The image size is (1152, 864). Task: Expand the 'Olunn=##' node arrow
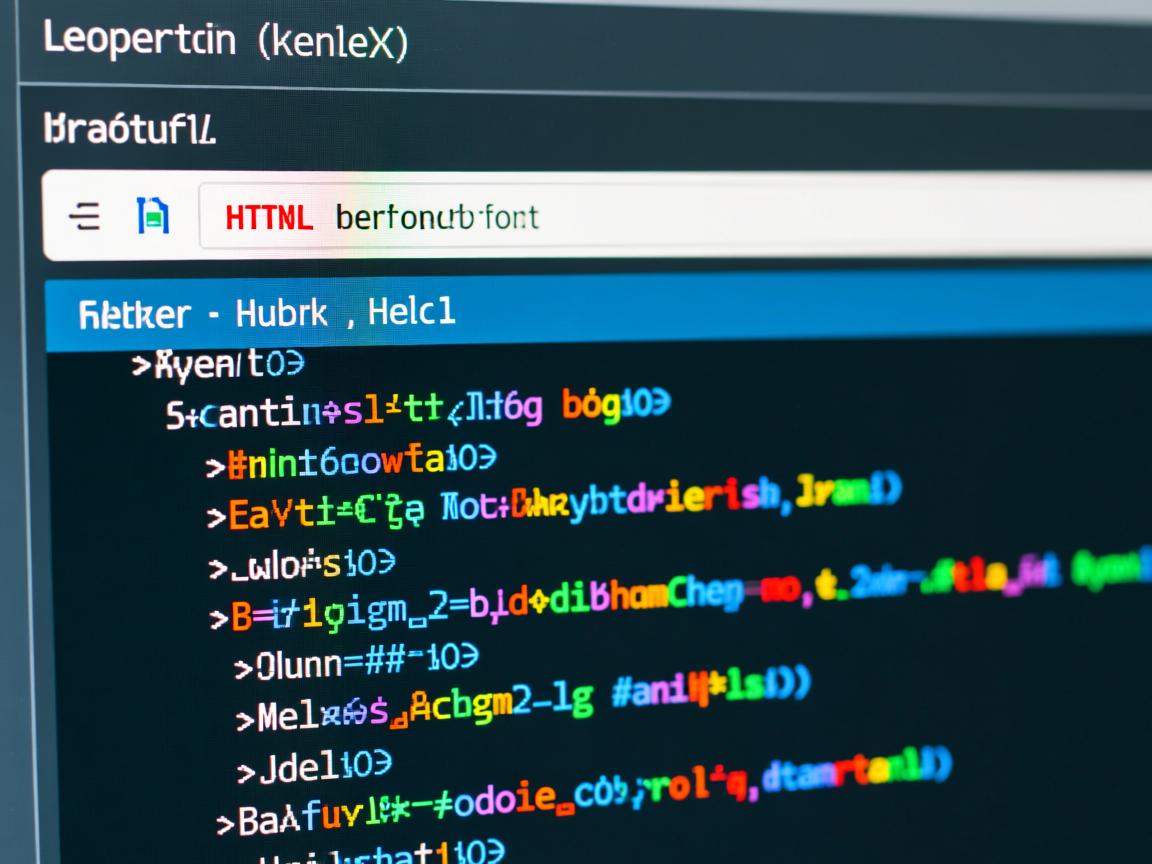pos(243,668)
